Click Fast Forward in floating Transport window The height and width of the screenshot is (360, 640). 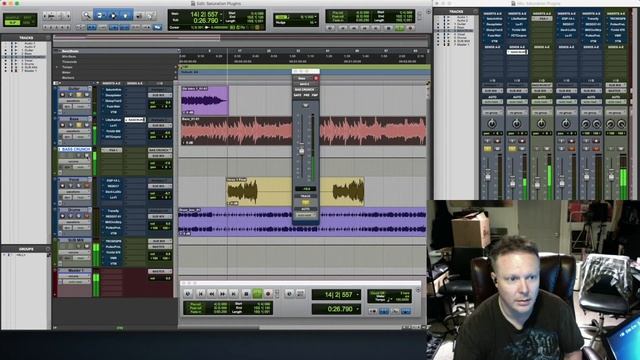[222, 293]
